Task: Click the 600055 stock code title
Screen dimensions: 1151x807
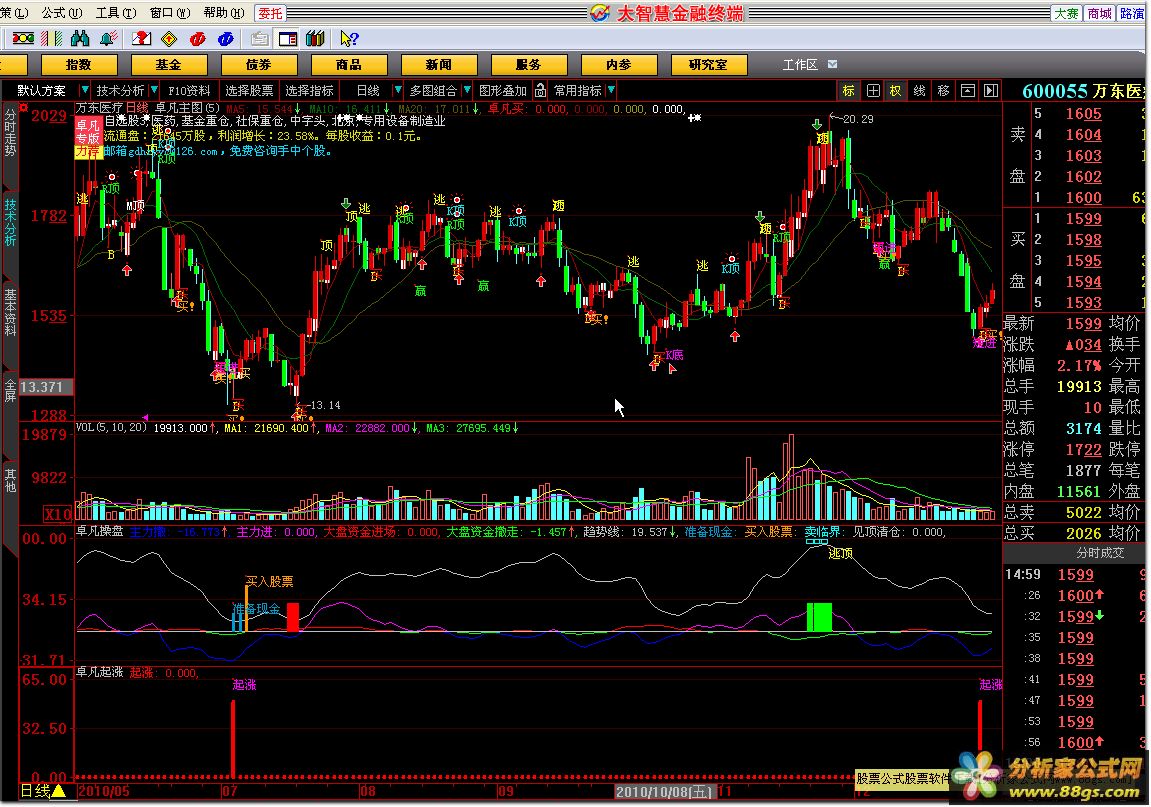Action: click(x=1055, y=91)
